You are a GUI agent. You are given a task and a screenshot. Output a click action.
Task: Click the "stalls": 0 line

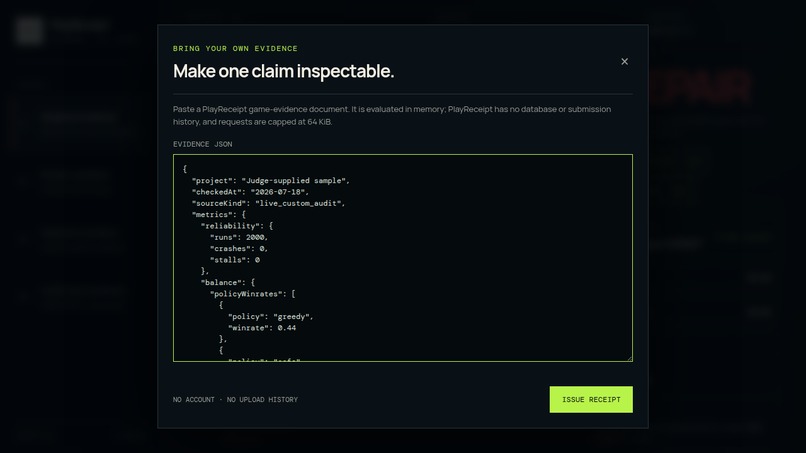[235, 260]
